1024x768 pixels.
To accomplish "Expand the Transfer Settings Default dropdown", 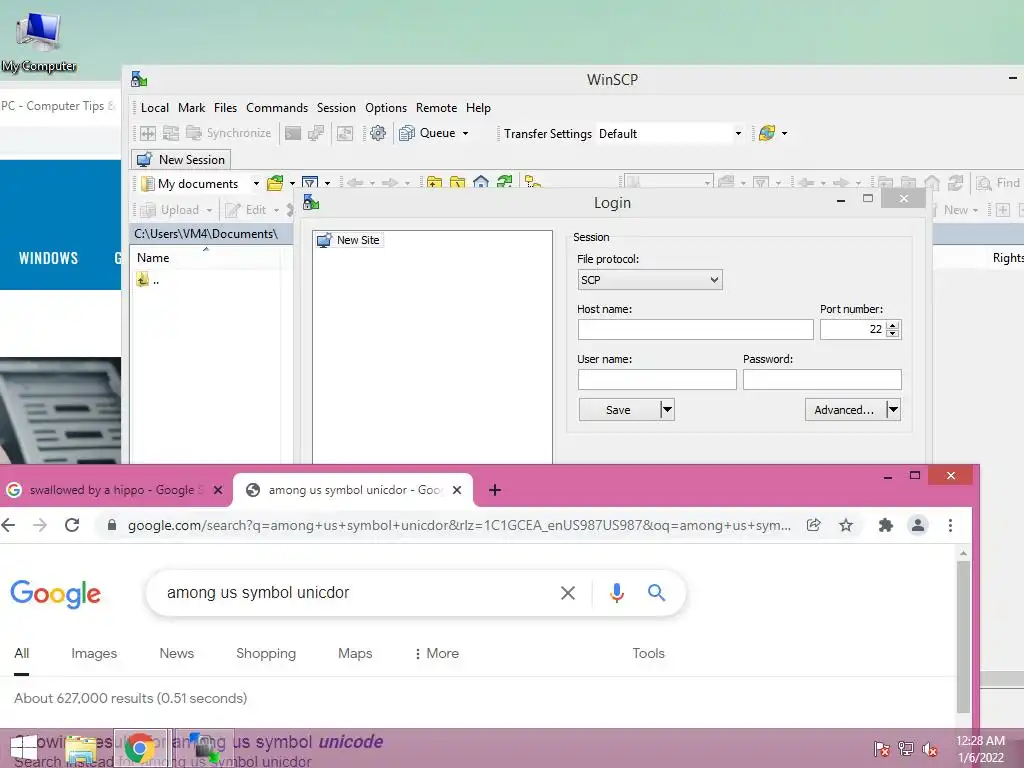I will point(738,133).
